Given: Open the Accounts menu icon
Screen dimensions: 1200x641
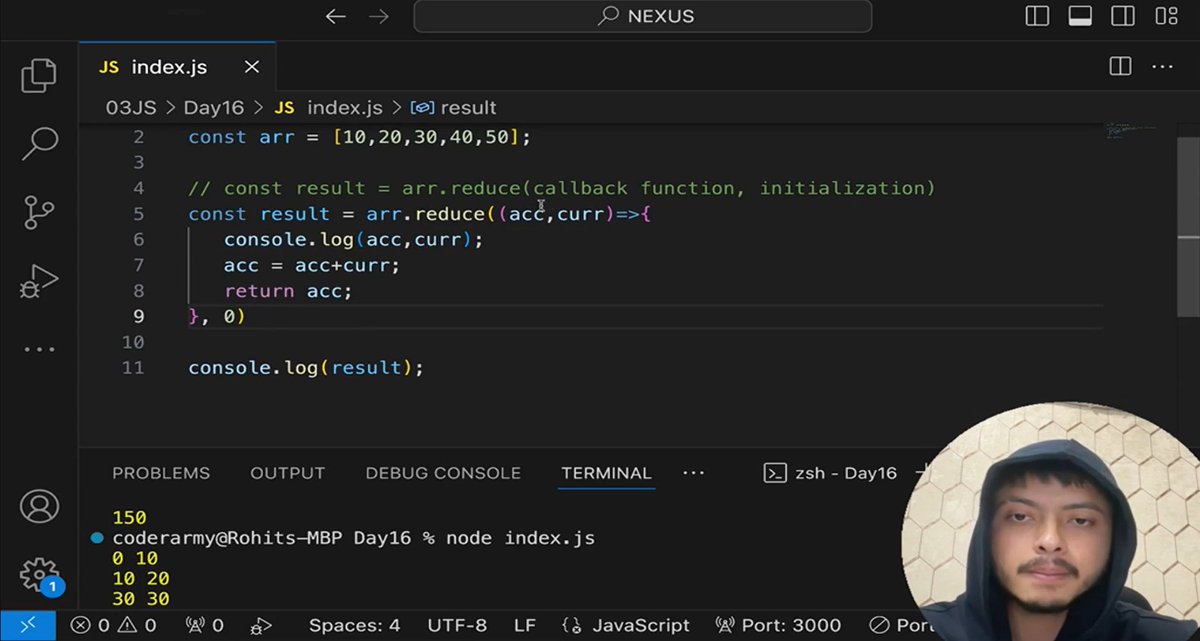Looking at the screenshot, I should coord(39,506).
